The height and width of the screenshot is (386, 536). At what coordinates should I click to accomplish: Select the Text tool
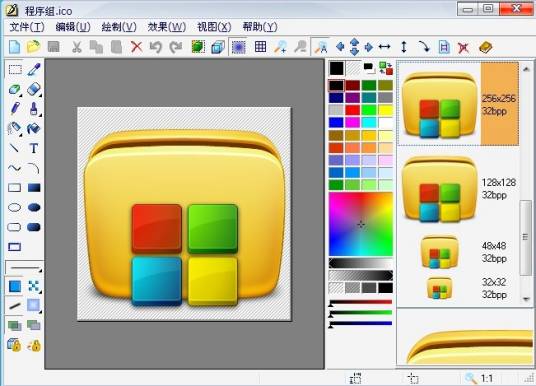click(x=34, y=148)
